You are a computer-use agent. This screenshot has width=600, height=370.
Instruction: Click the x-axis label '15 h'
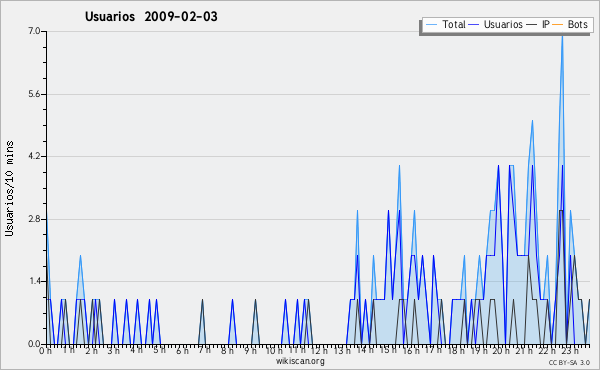388,350
